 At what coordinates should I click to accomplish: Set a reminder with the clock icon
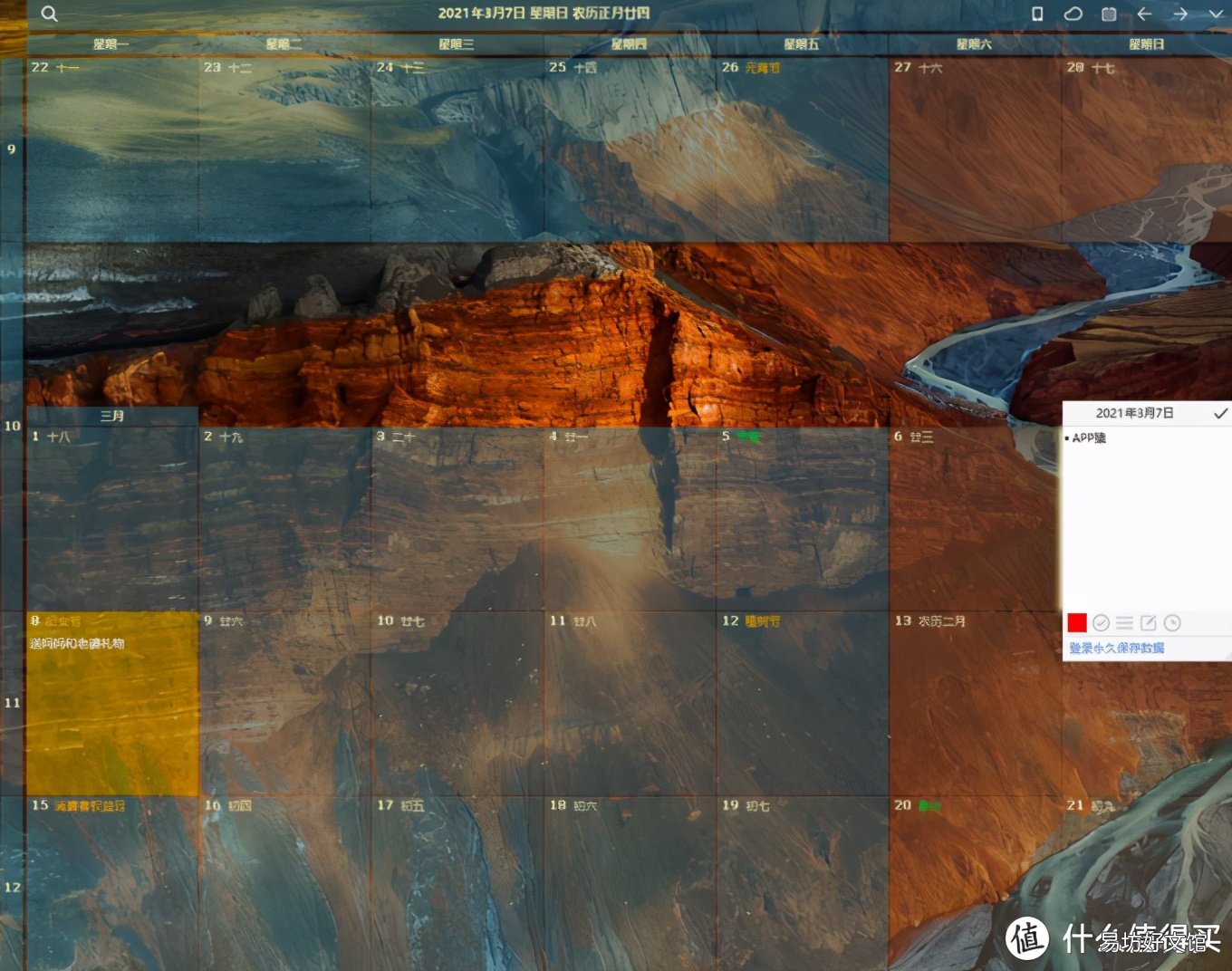pyautogui.click(x=1172, y=622)
